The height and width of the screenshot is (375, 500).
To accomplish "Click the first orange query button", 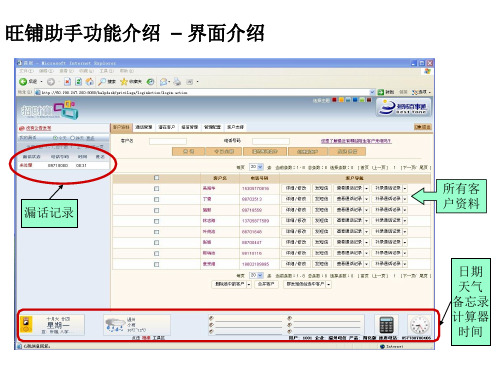I will (x=188, y=152).
